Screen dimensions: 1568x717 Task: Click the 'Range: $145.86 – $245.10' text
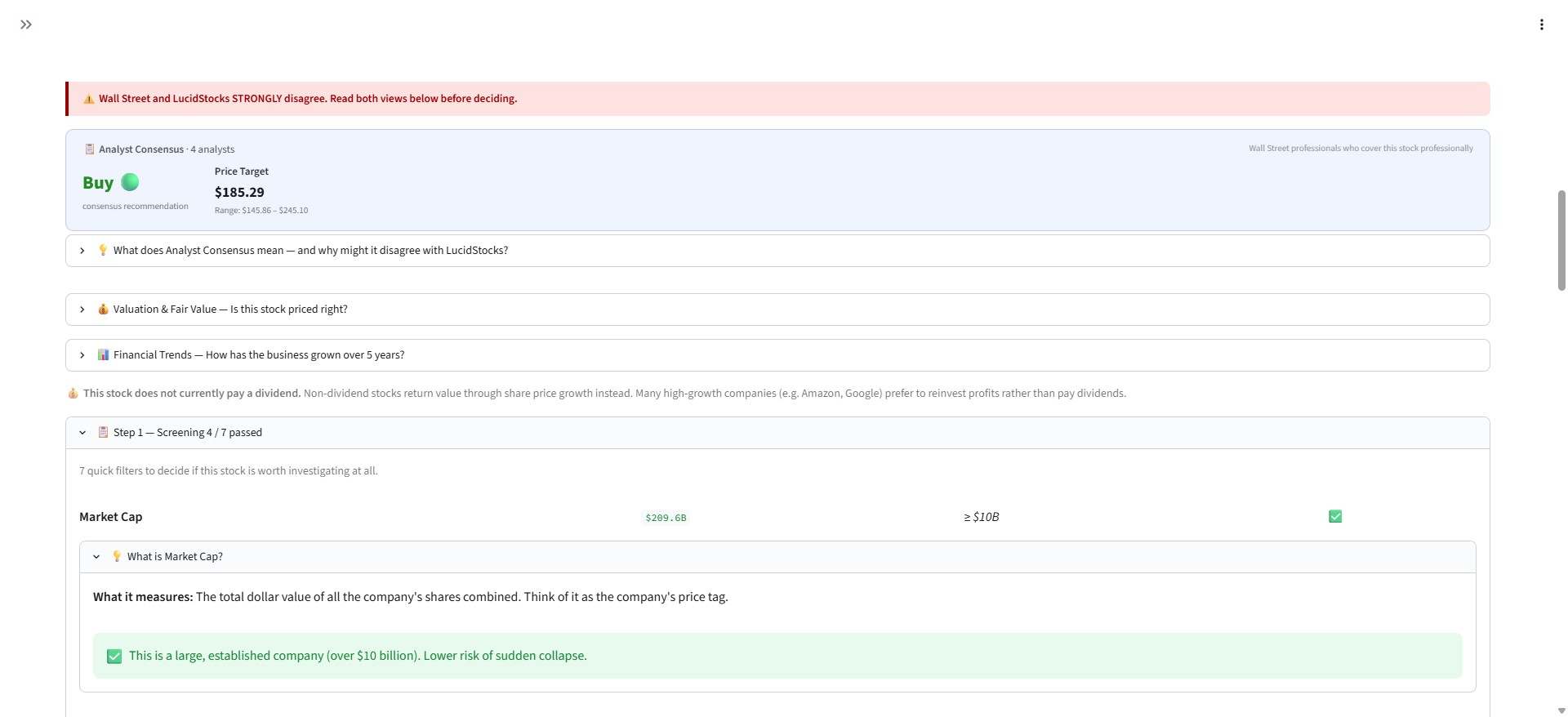(x=261, y=210)
